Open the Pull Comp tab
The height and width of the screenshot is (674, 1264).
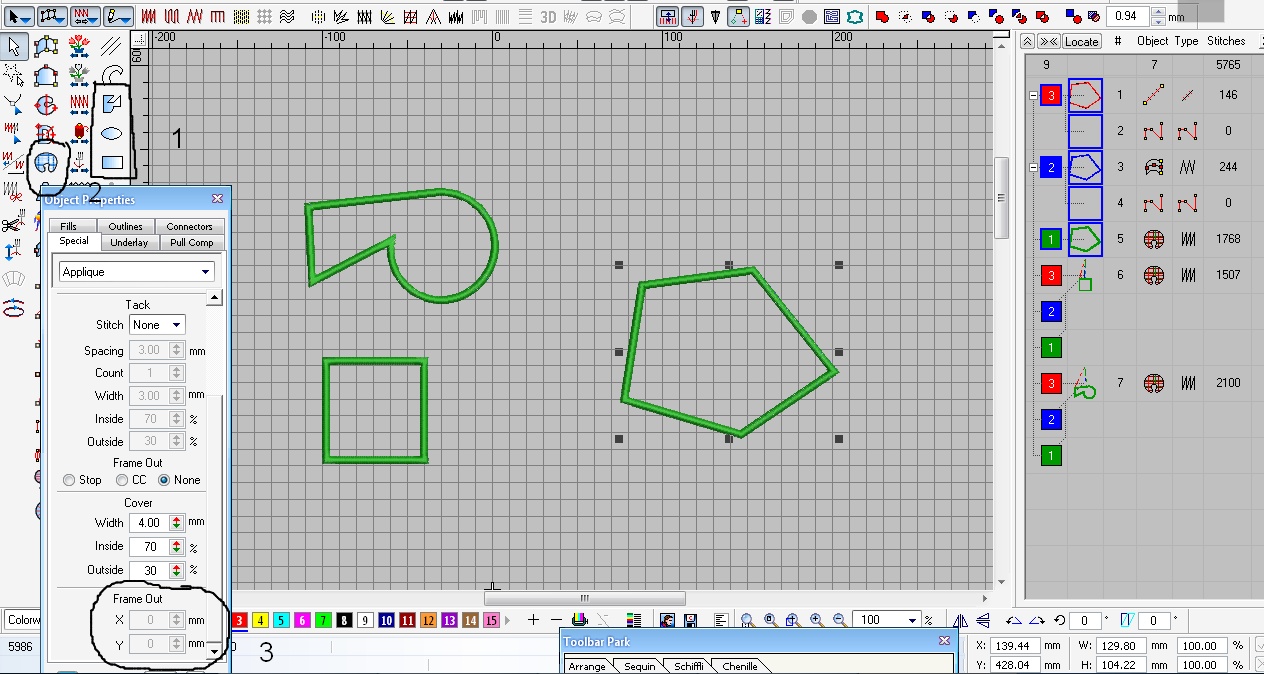tap(191, 242)
